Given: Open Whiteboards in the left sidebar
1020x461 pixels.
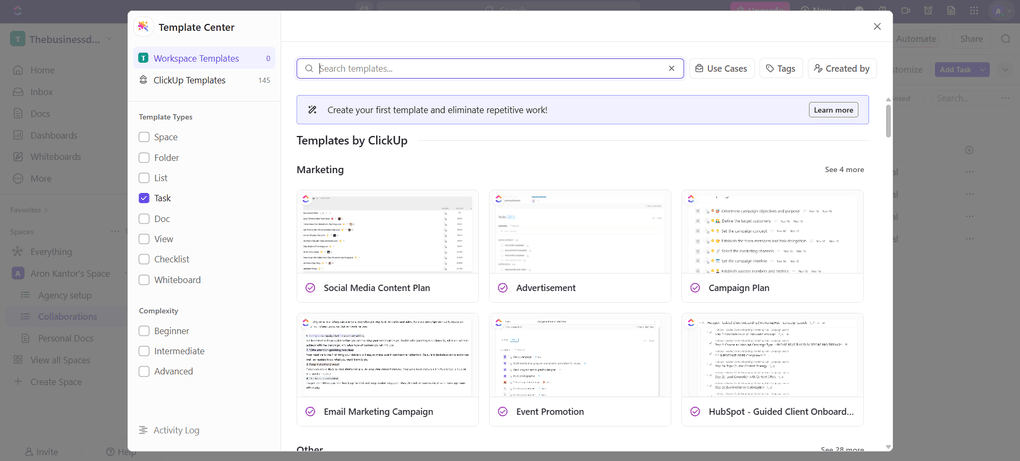Looking at the screenshot, I should (x=55, y=157).
